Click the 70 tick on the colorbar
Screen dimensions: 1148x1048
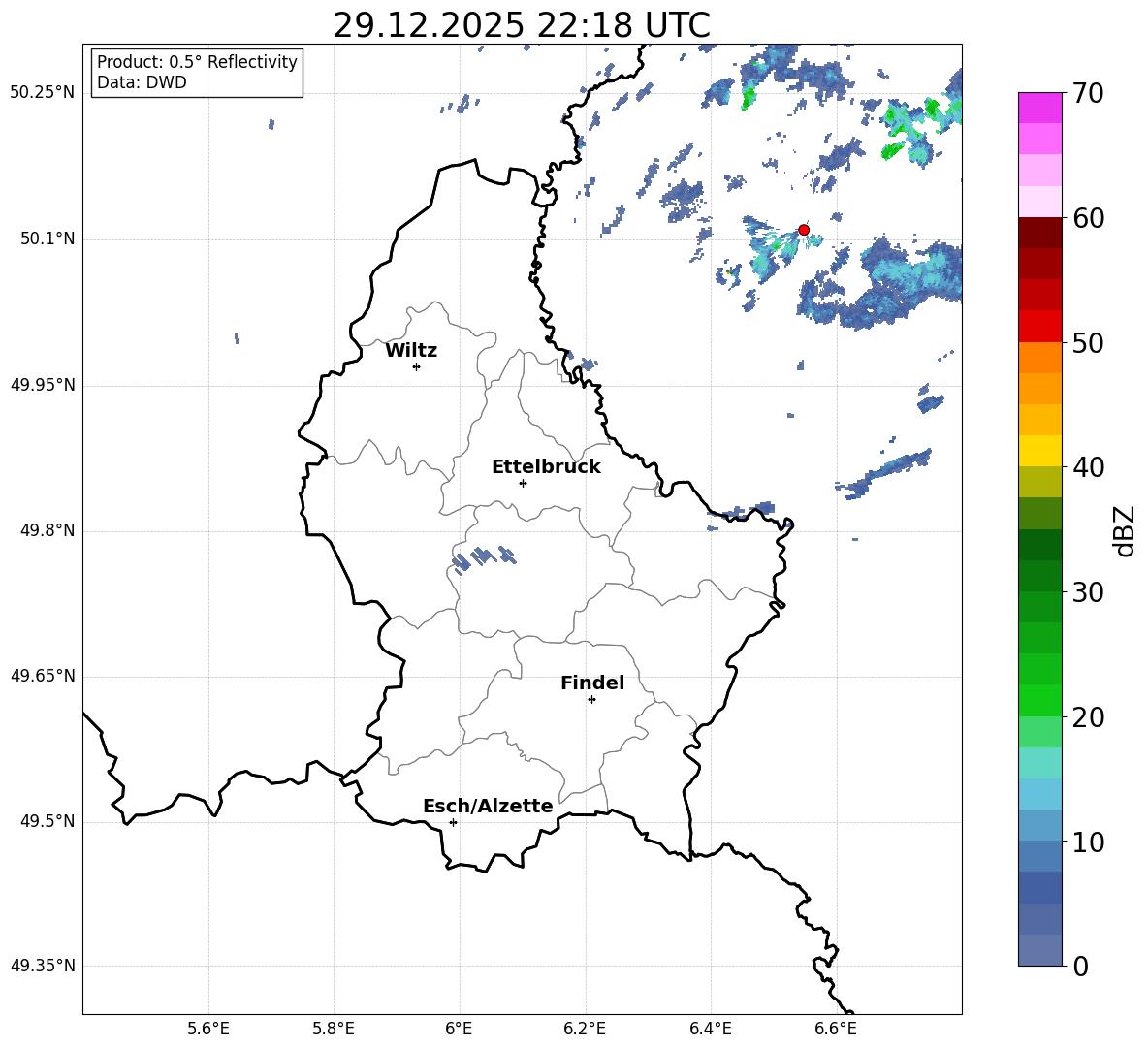click(1087, 93)
